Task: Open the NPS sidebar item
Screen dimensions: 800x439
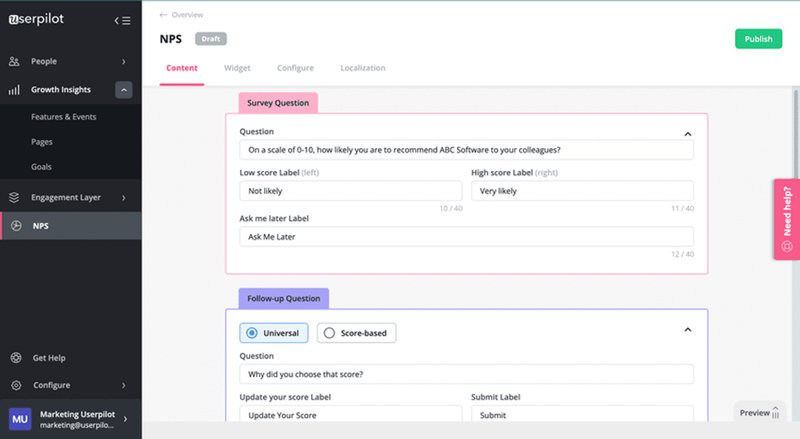Action: 71,226
